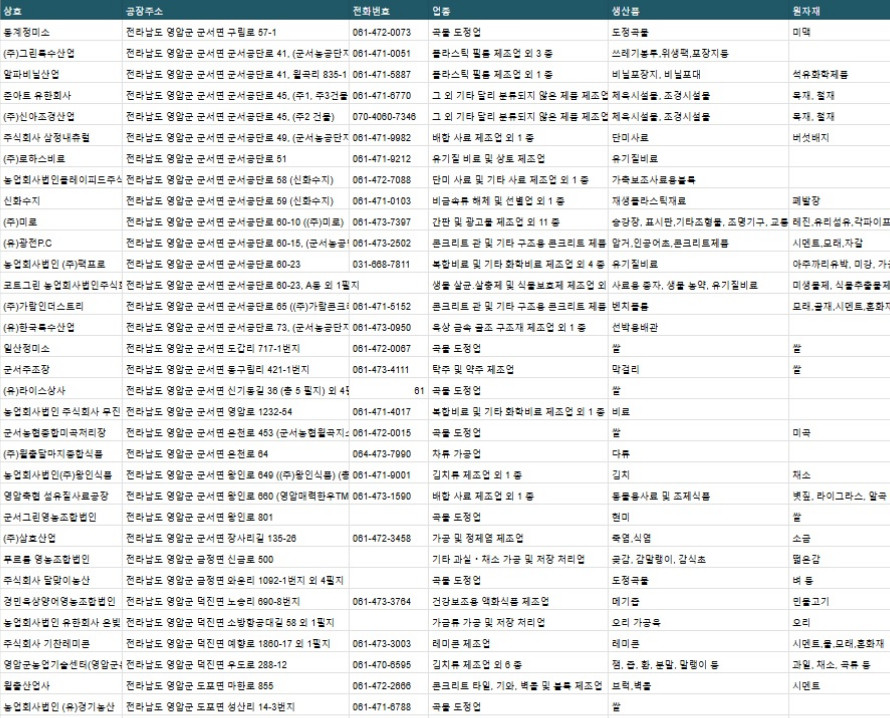Click the 소금 raw material cell
The image size is (890, 718).
pos(839,538)
